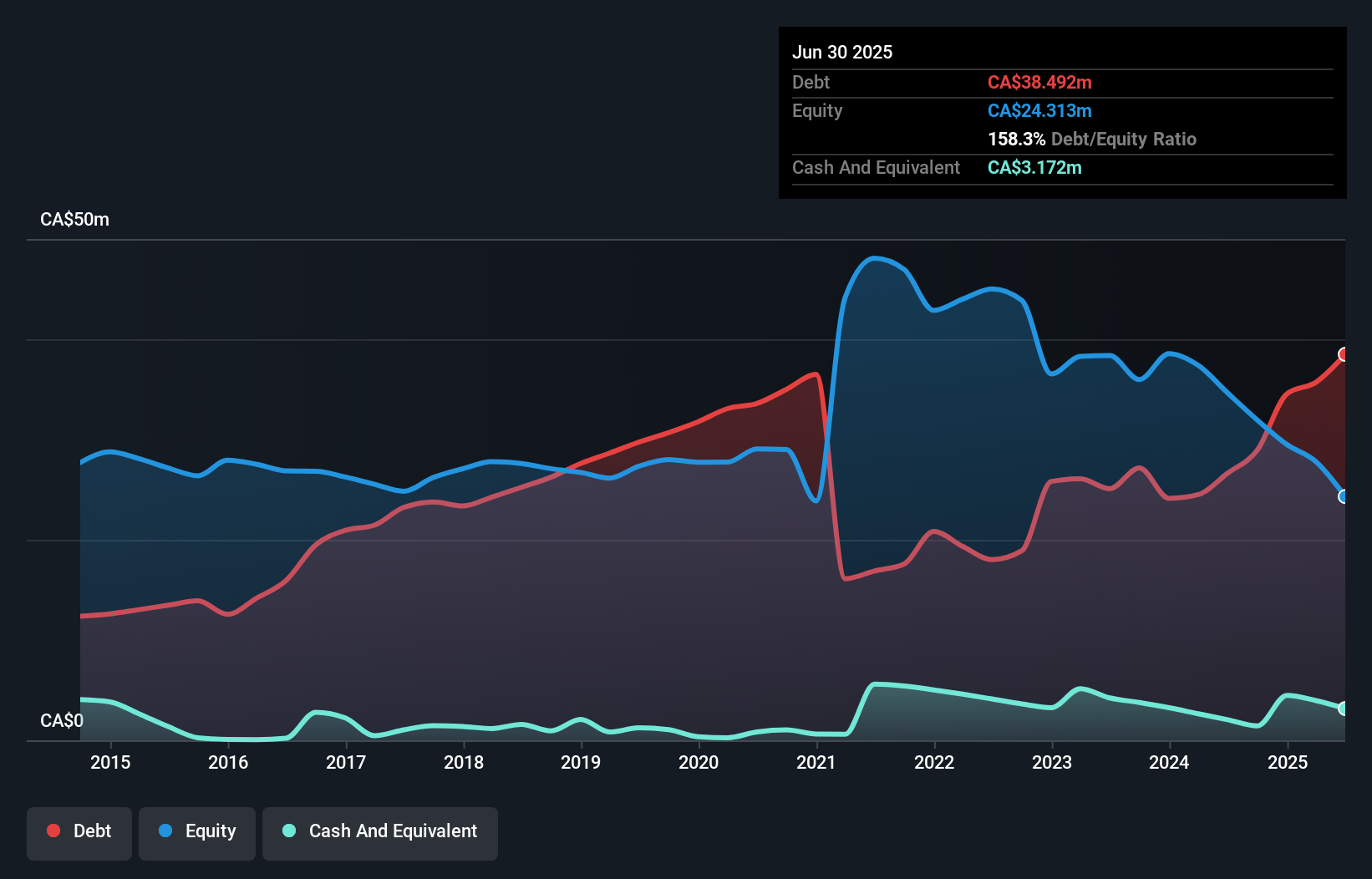Viewport: 1372px width, 879px height.
Task: Click the CA$0 axis label
Action: click(62, 720)
